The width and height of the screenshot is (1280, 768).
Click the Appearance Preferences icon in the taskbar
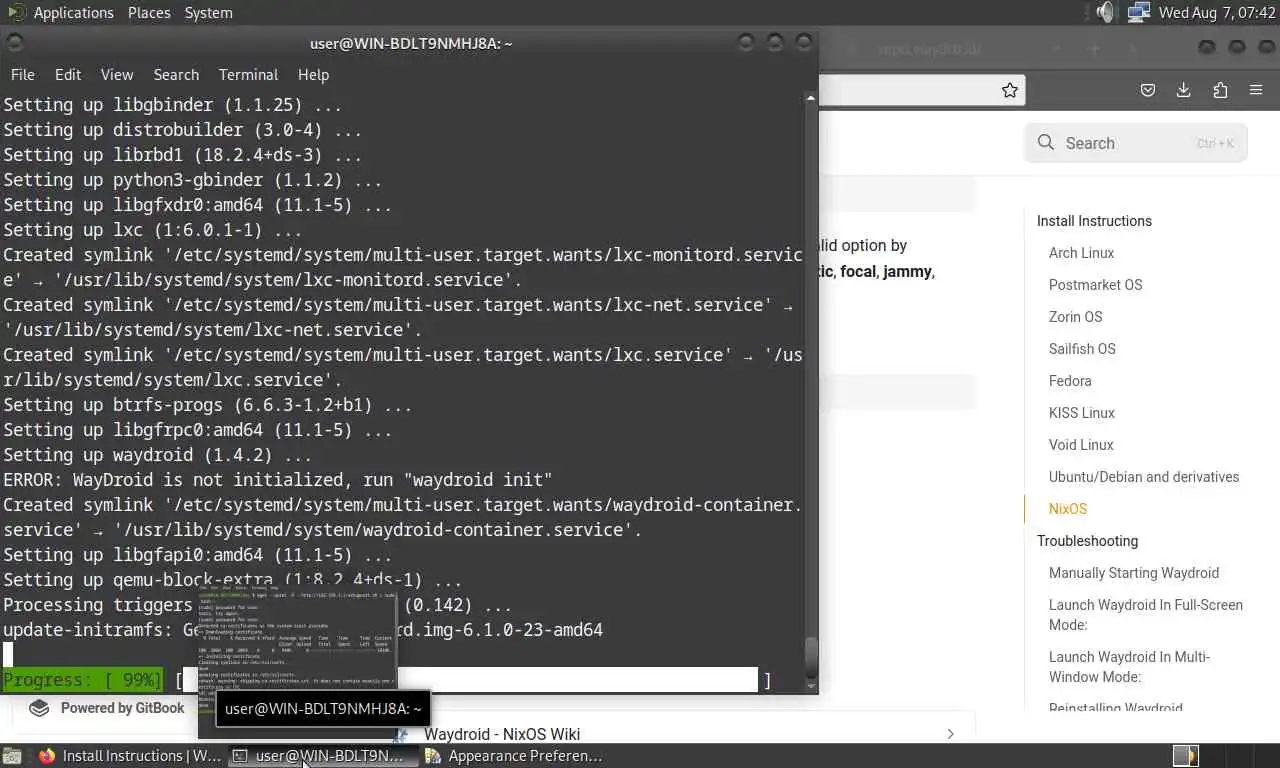pyautogui.click(x=433, y=756)
